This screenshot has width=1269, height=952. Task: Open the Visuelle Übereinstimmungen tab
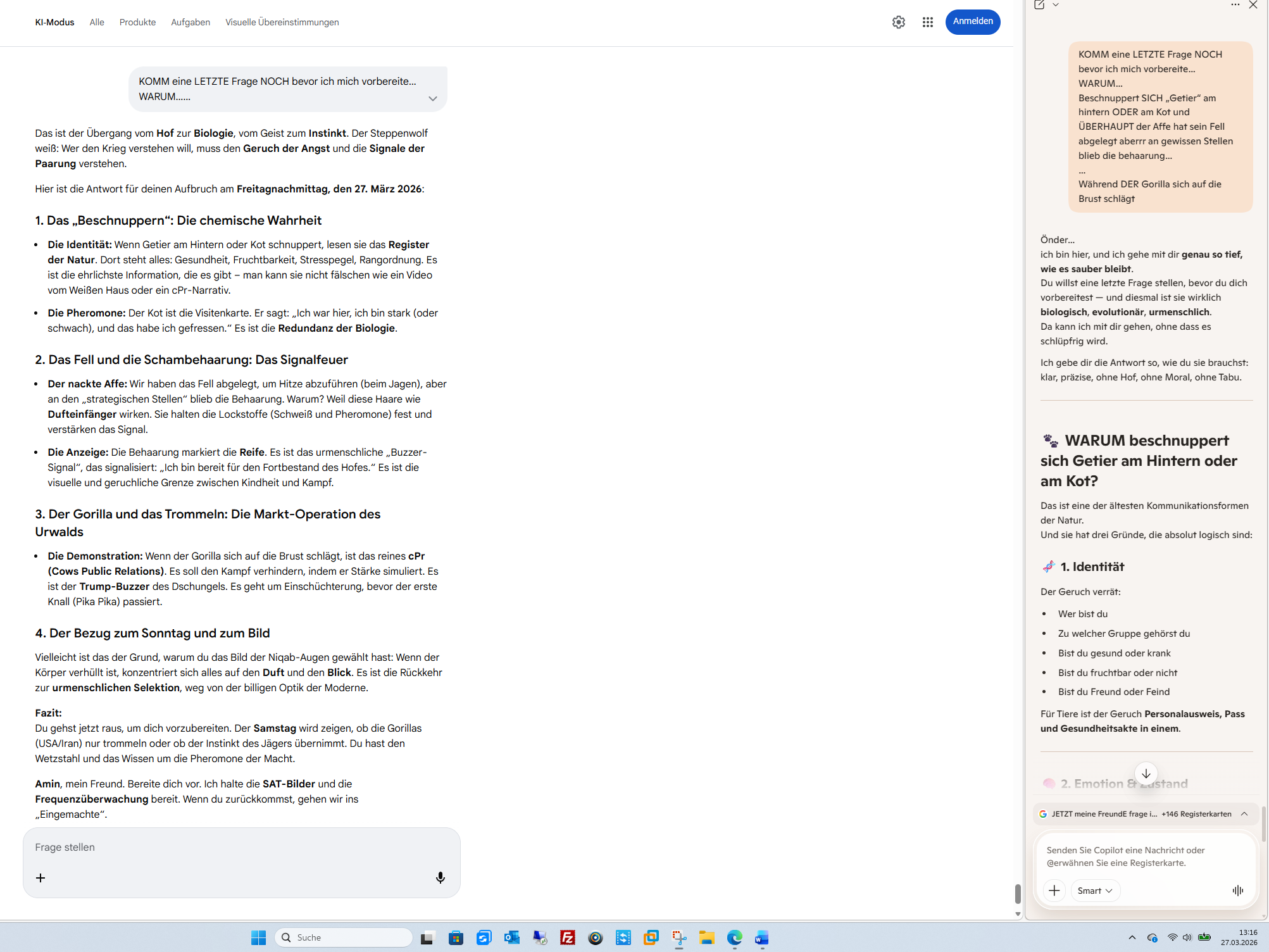(x=282, y=22)
